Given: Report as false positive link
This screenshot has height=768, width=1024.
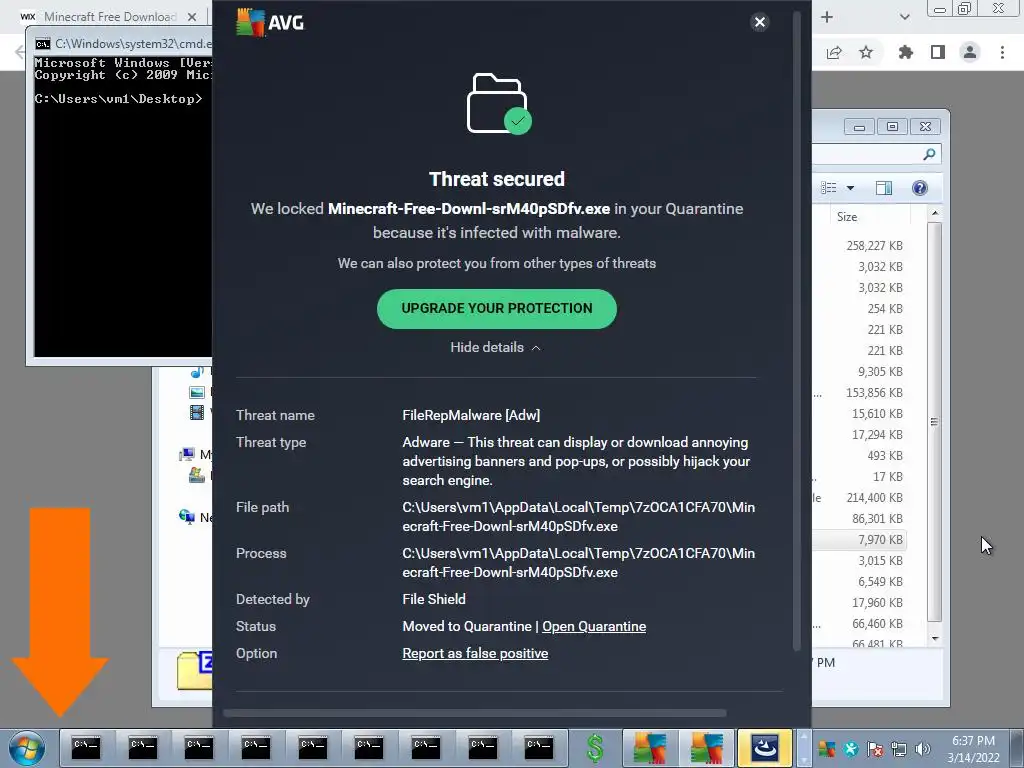Looking at the screenshot, I should [475, 653].
